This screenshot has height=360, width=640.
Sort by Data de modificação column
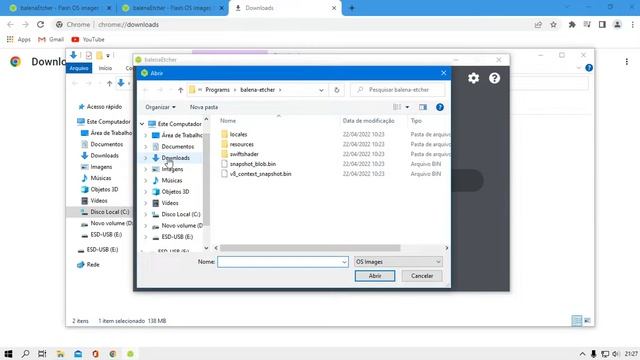click(x=368, y=121)
